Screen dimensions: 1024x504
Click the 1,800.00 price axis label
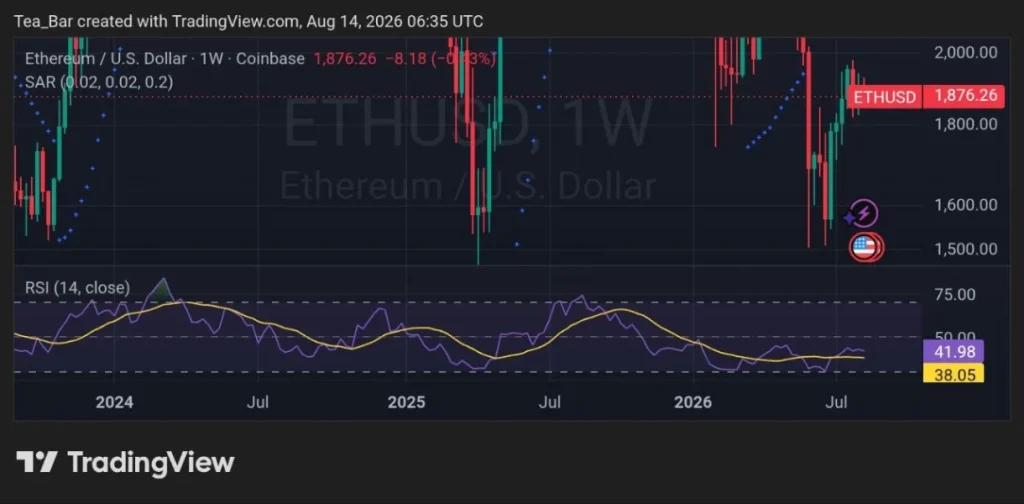pyautogui.click(x=966, y=123)
